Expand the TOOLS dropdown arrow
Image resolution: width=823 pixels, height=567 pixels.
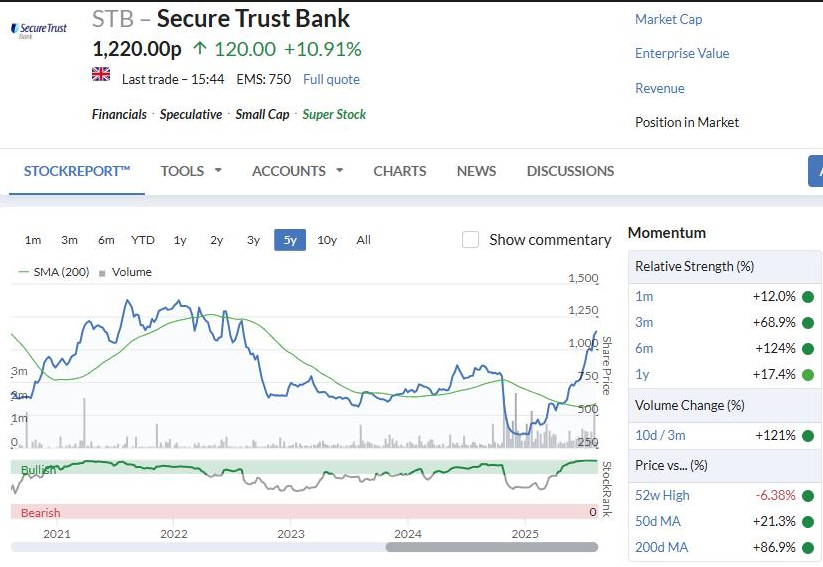point(218,171)
